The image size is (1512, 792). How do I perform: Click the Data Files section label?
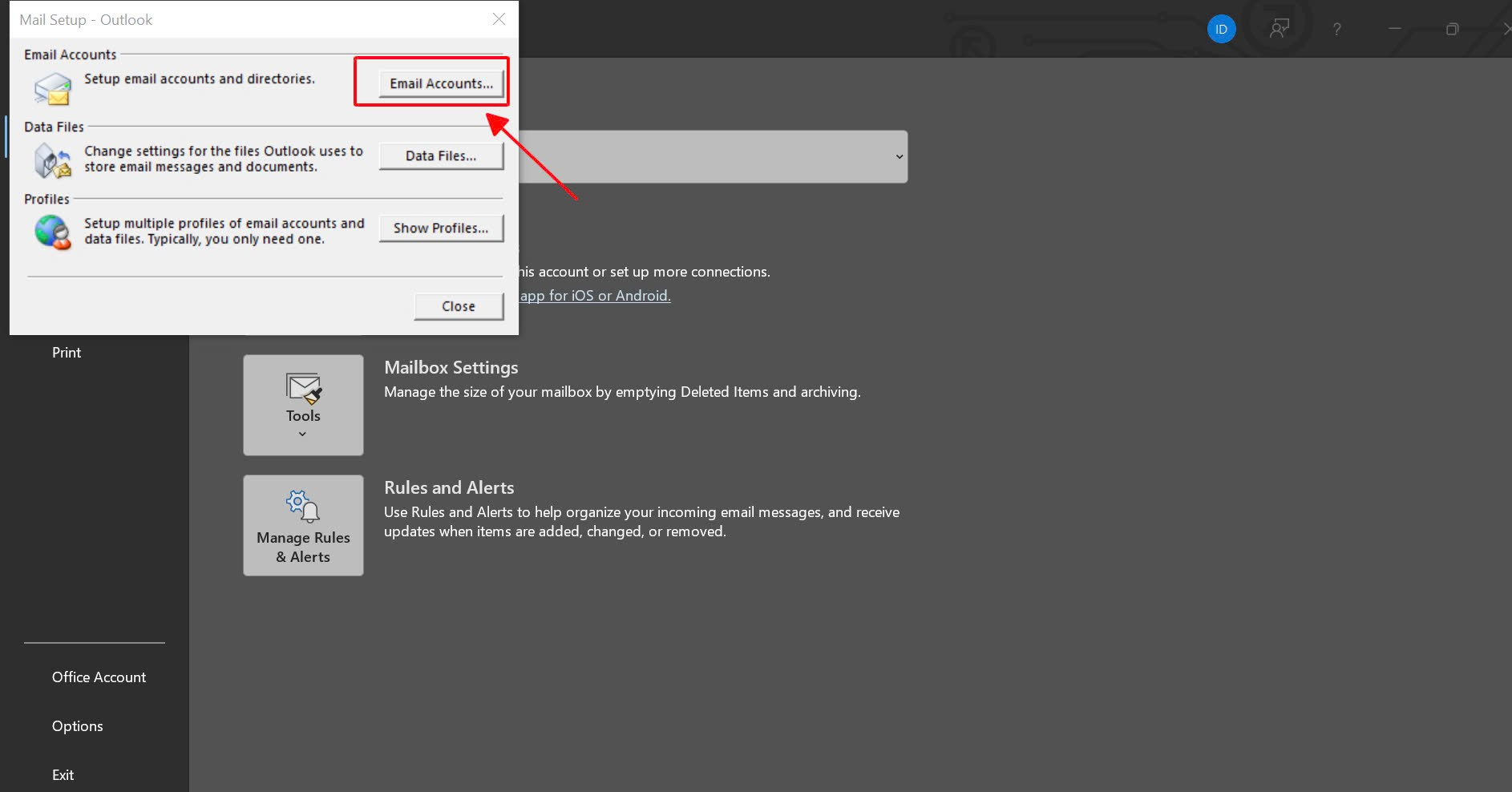click(54, 127)
